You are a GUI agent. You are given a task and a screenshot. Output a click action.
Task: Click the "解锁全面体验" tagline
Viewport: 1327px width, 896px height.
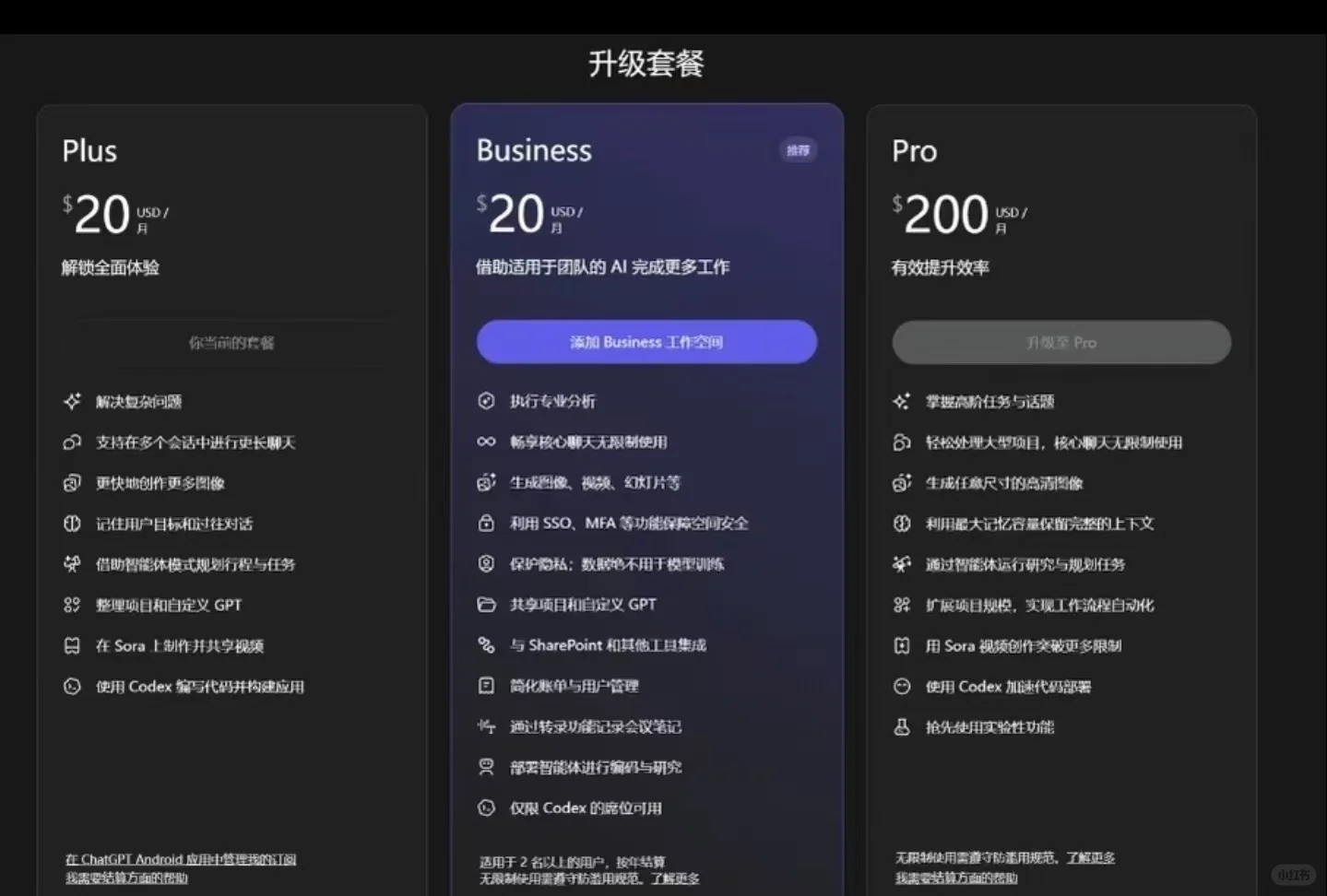click(x=111, y=267)
